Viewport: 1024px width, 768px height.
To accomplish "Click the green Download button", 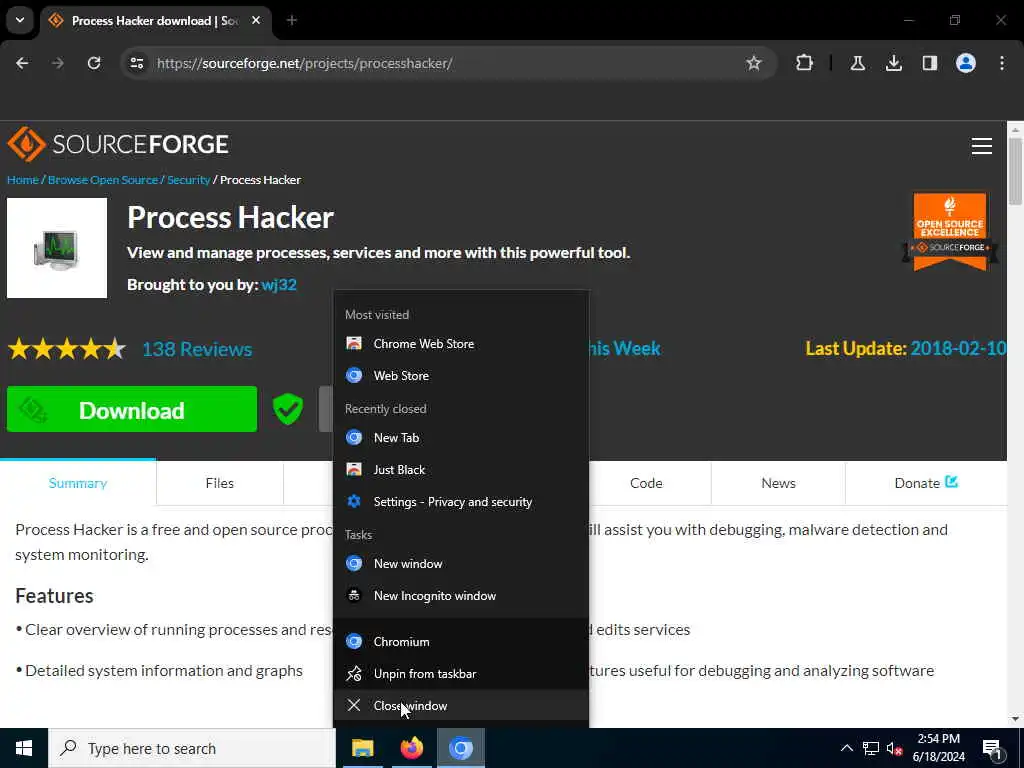I will pyautogui.click(x=132, y=409).
